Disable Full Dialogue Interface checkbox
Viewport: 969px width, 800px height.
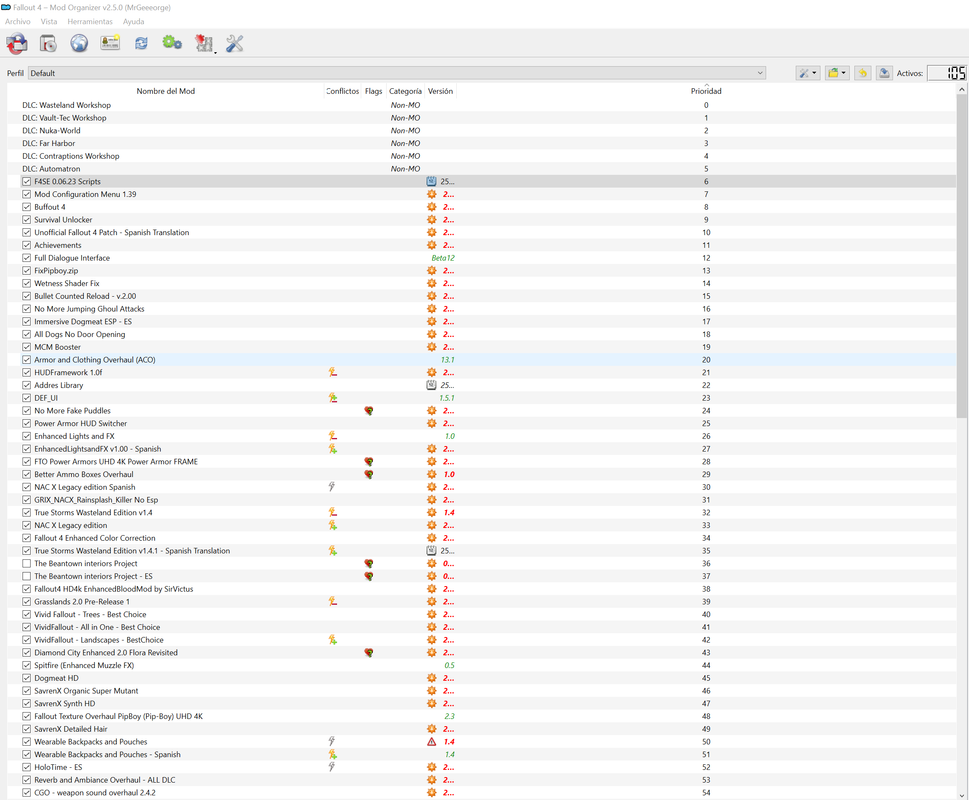[27, 258]
